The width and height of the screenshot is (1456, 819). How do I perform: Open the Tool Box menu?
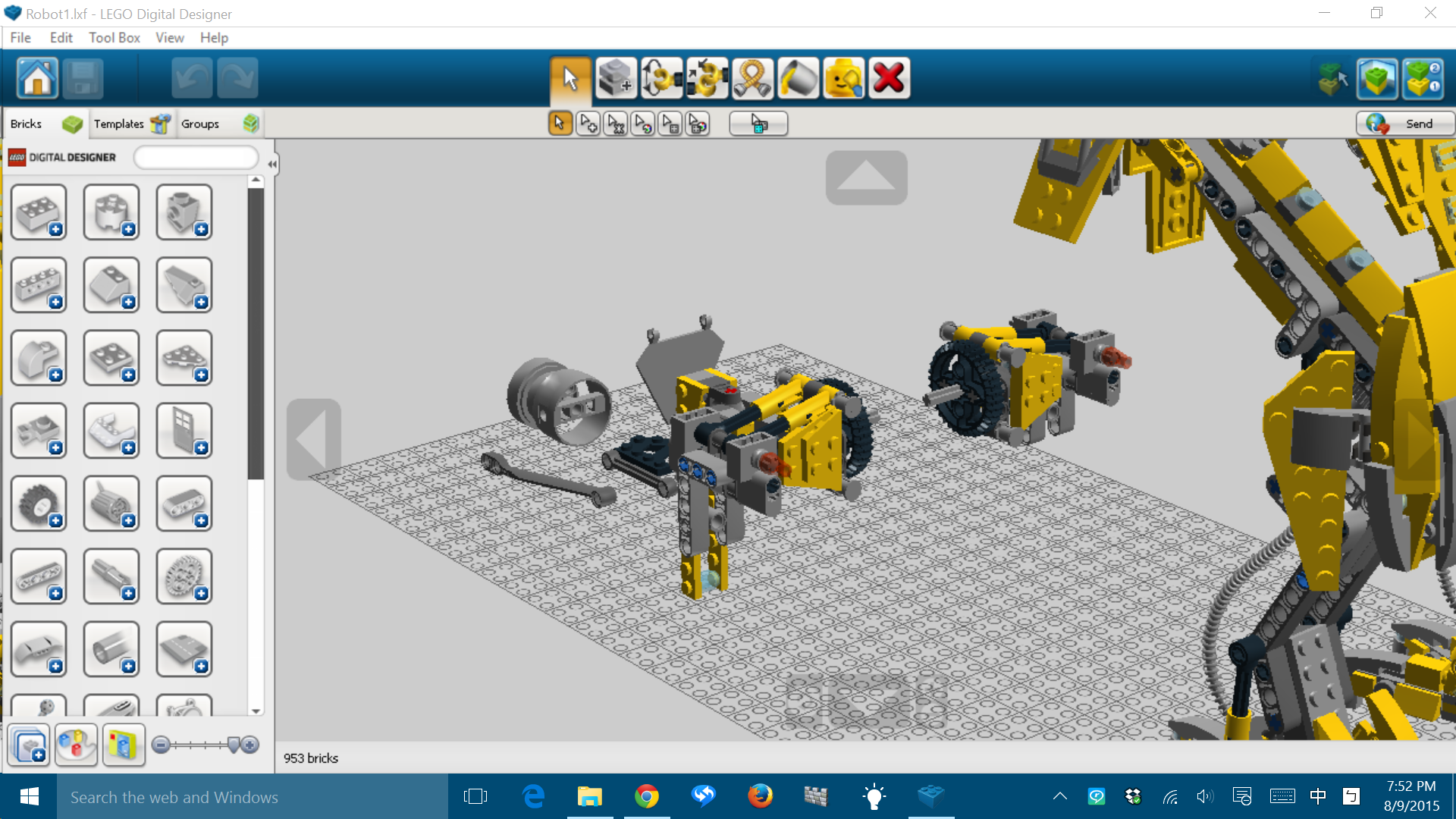pos(114,37)
